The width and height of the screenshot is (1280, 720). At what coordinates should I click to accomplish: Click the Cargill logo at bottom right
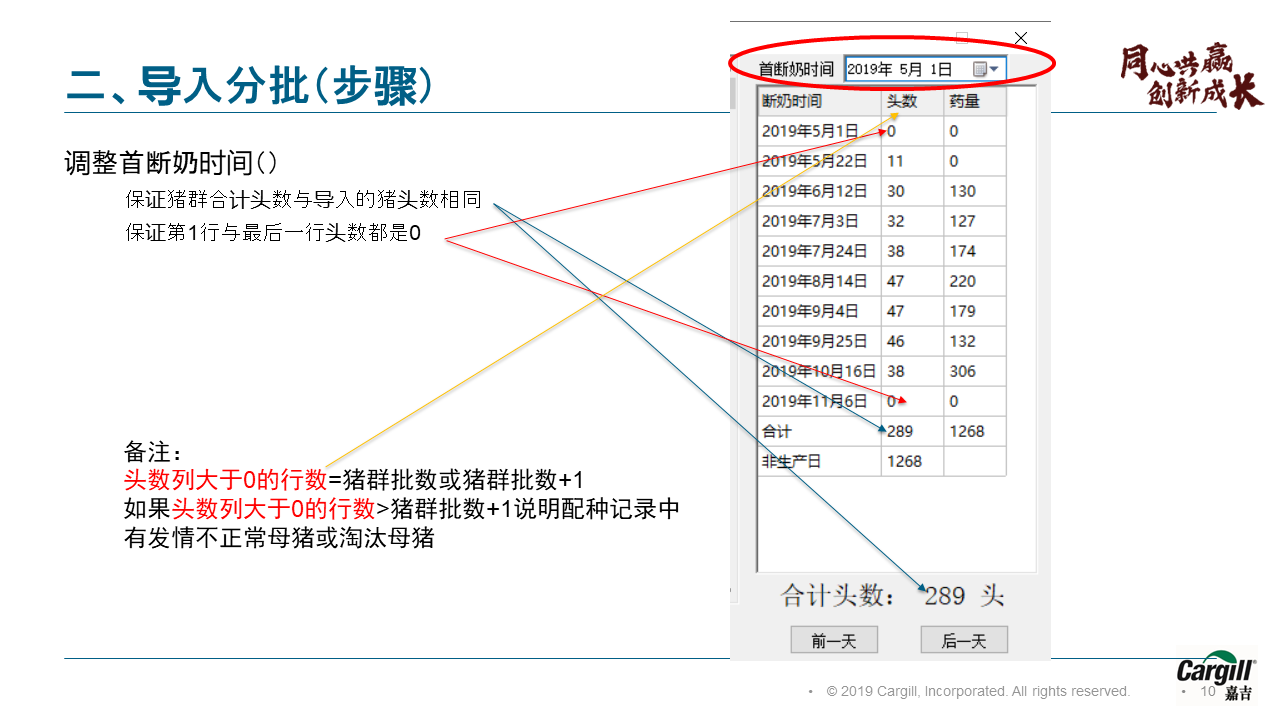pyautogui.click(x=1215, y=677)
